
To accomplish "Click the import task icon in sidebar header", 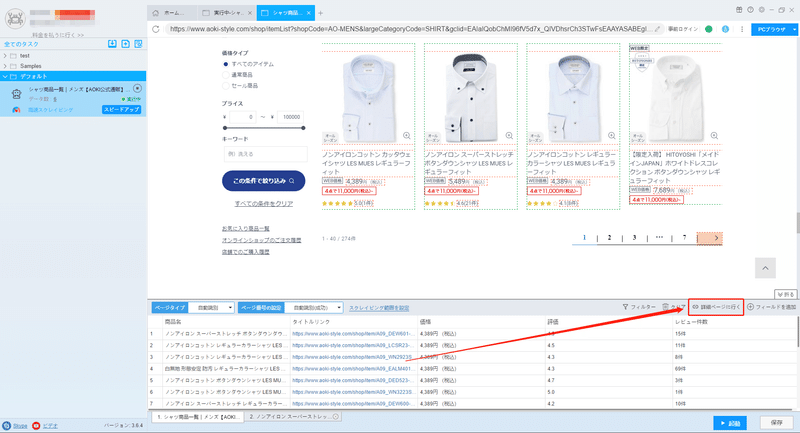I will 112,44.
